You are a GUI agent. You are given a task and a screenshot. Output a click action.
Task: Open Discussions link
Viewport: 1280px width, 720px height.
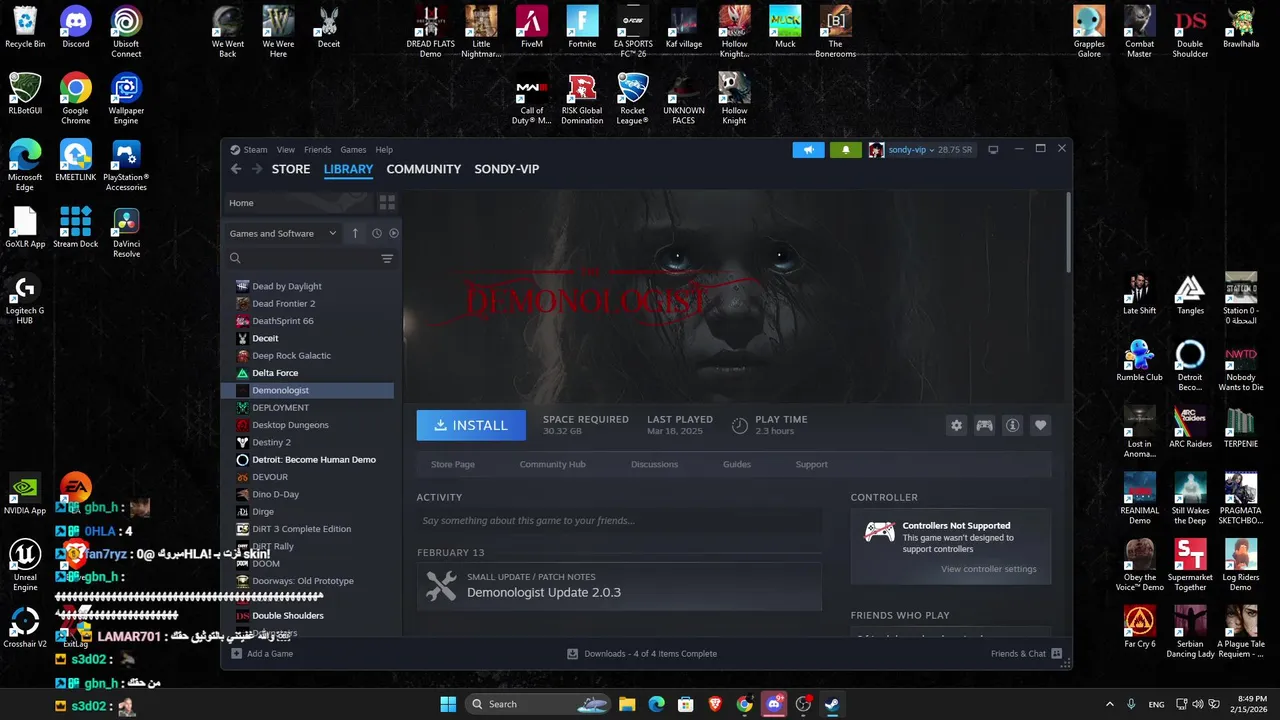[654, 464]
